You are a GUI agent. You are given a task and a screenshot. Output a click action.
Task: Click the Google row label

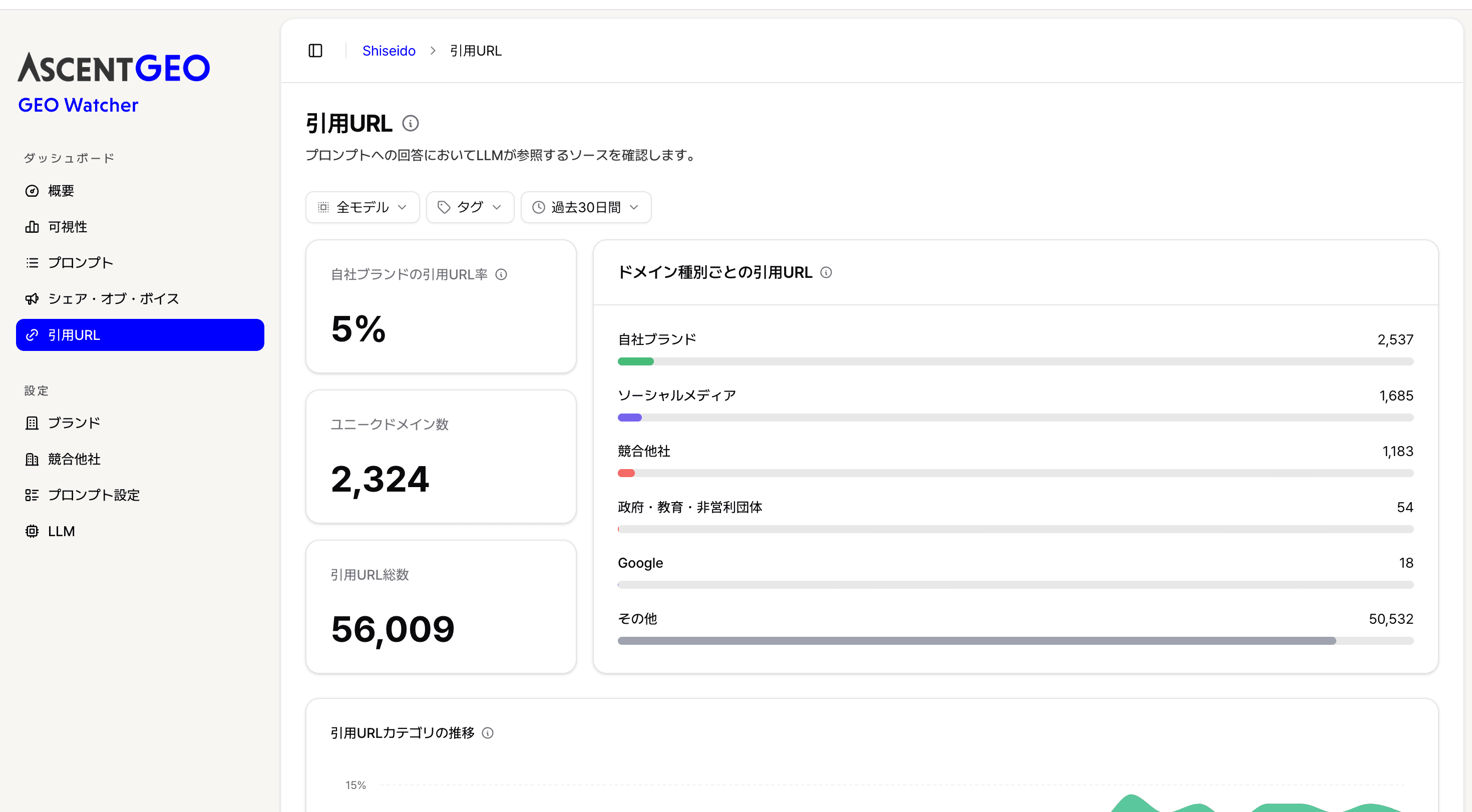[x=640, y=563]
